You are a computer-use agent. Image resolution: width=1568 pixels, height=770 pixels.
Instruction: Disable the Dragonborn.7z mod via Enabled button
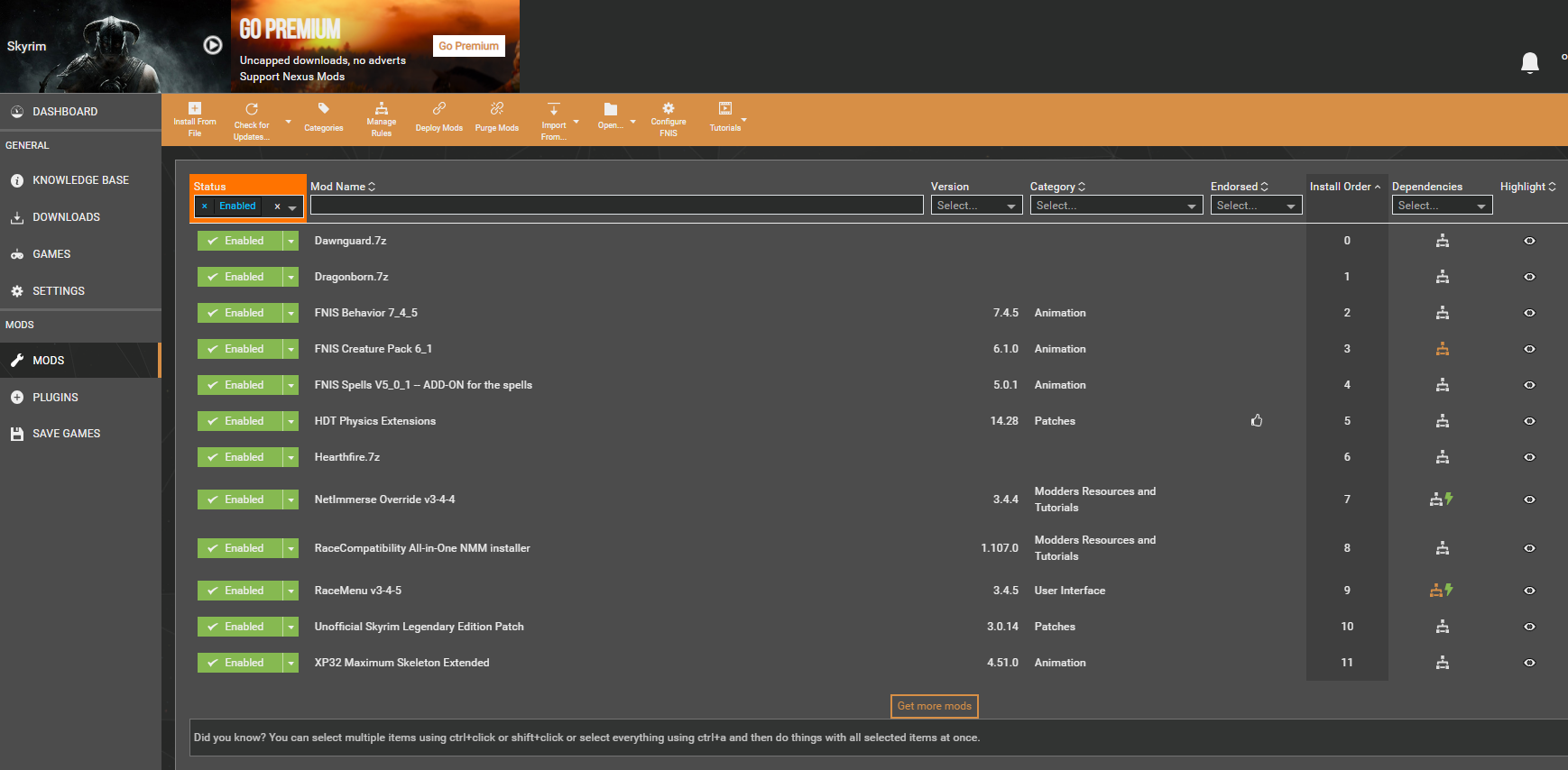point(240,277)
